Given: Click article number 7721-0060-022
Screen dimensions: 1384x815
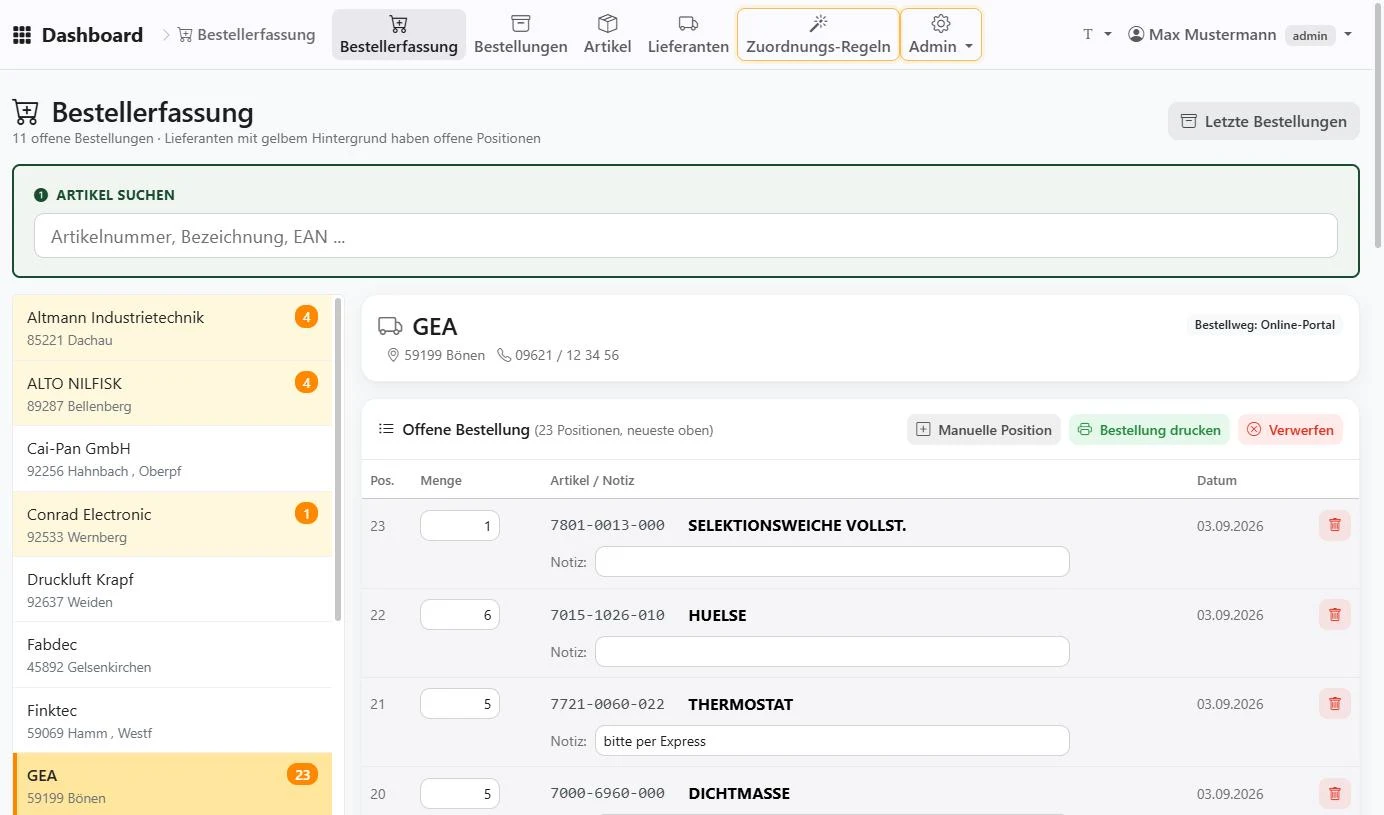Looking at the screenshot, I should 607,704.
